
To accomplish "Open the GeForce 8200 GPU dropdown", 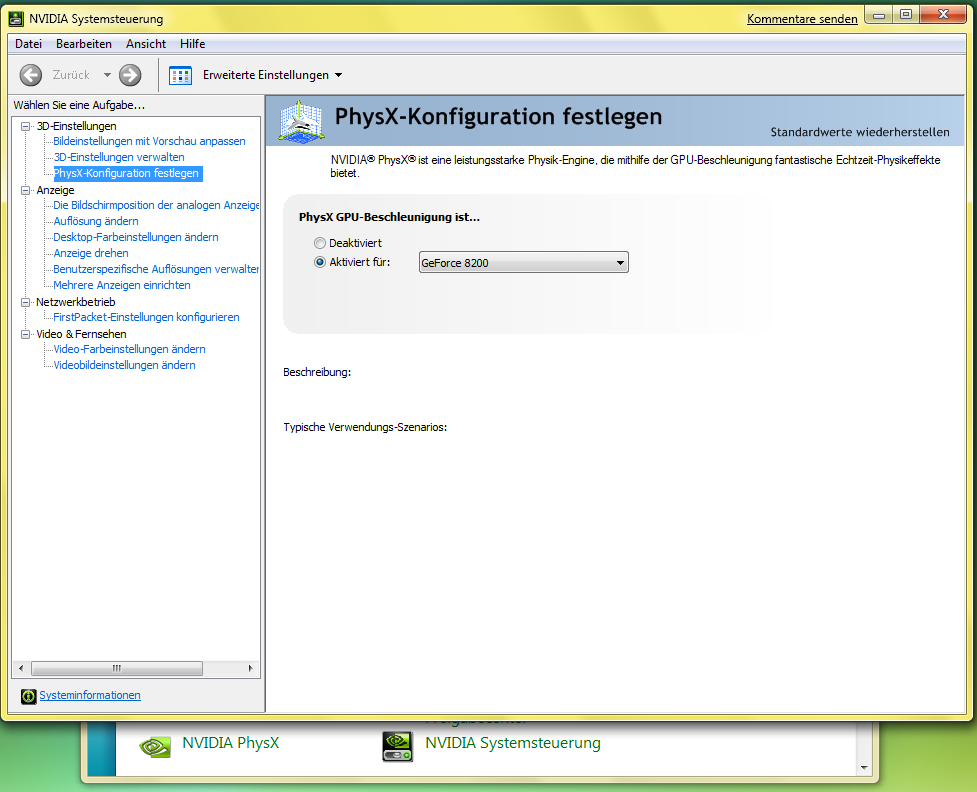I will (523, 262).
